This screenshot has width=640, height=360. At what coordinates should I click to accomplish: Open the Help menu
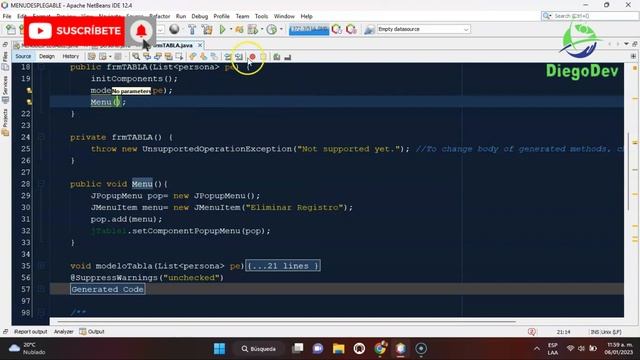point(307,16)
